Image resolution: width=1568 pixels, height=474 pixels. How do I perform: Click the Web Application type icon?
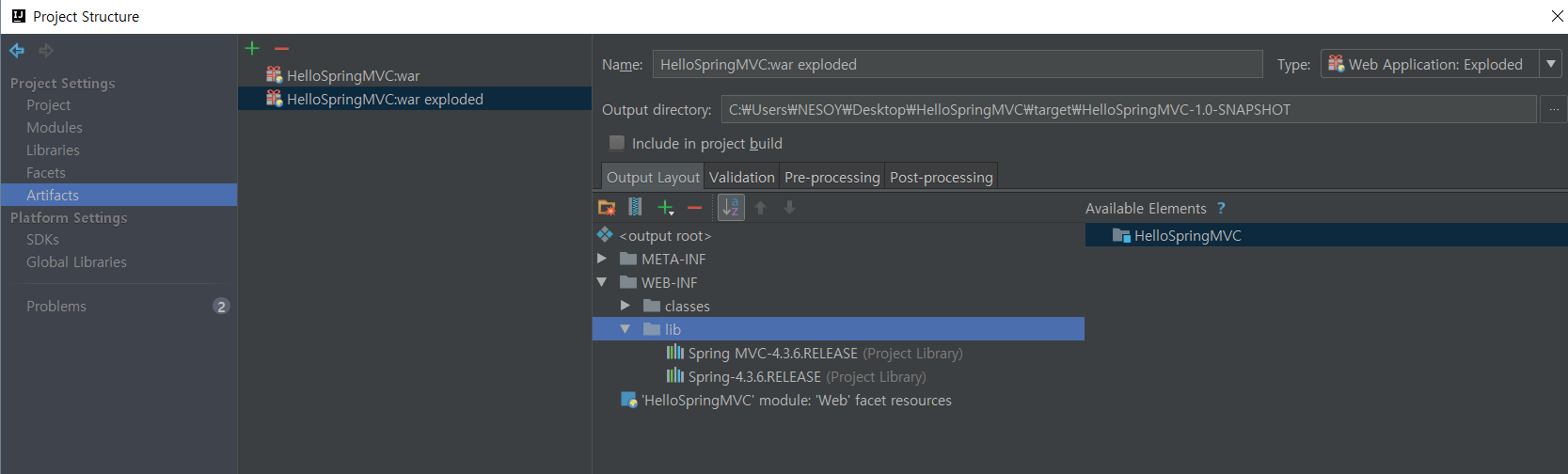[x=1336, y=64]
